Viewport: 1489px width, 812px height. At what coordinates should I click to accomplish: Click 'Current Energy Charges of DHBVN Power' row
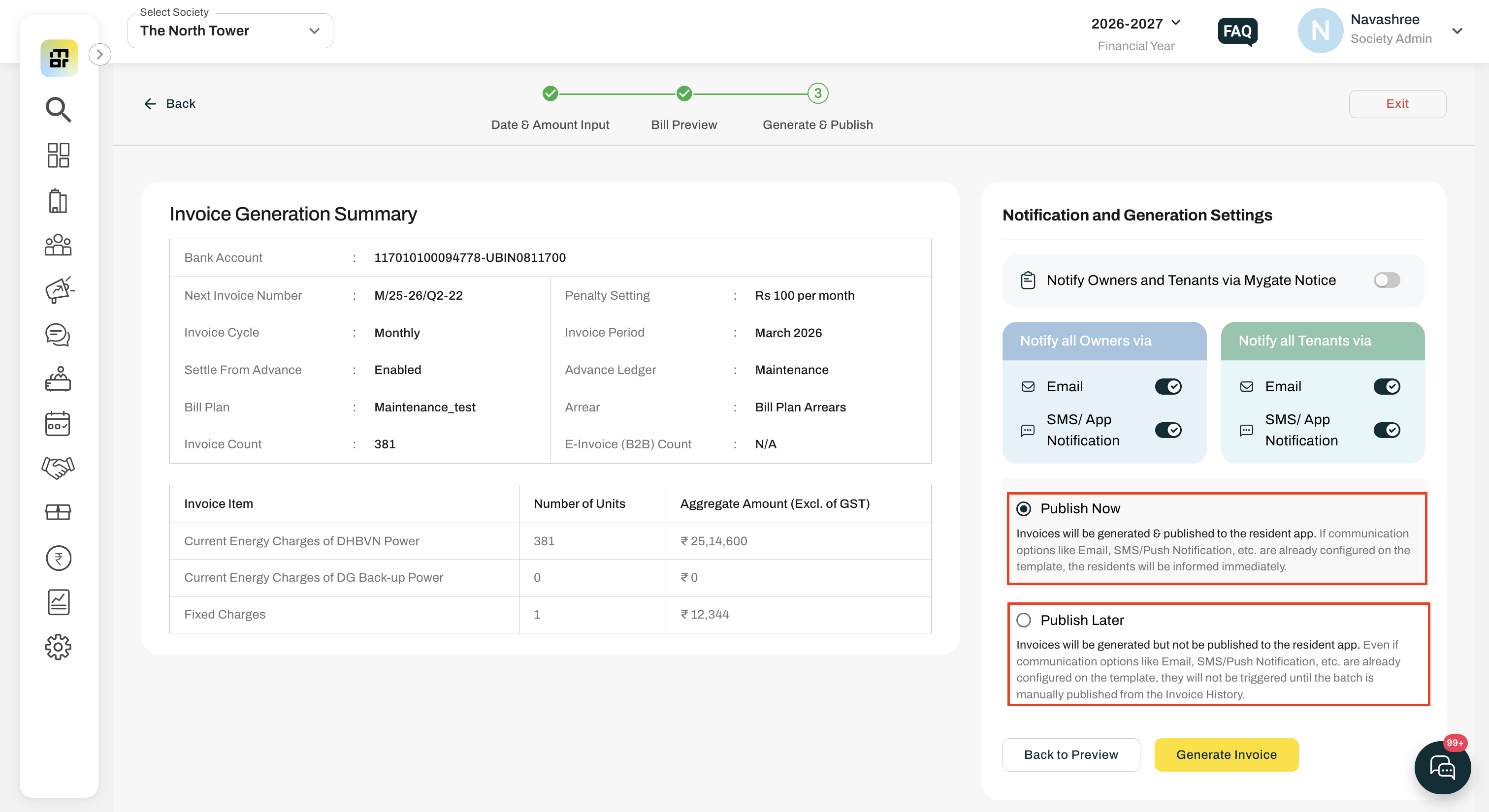click(x=550, y=541)
